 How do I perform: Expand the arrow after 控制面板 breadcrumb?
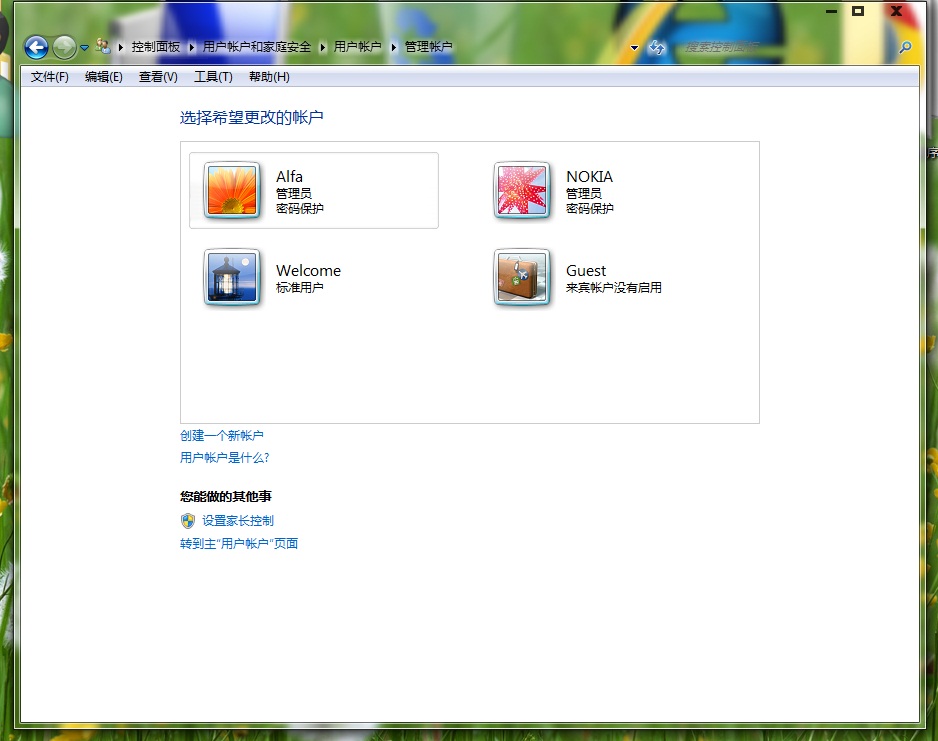pos(191,47)
